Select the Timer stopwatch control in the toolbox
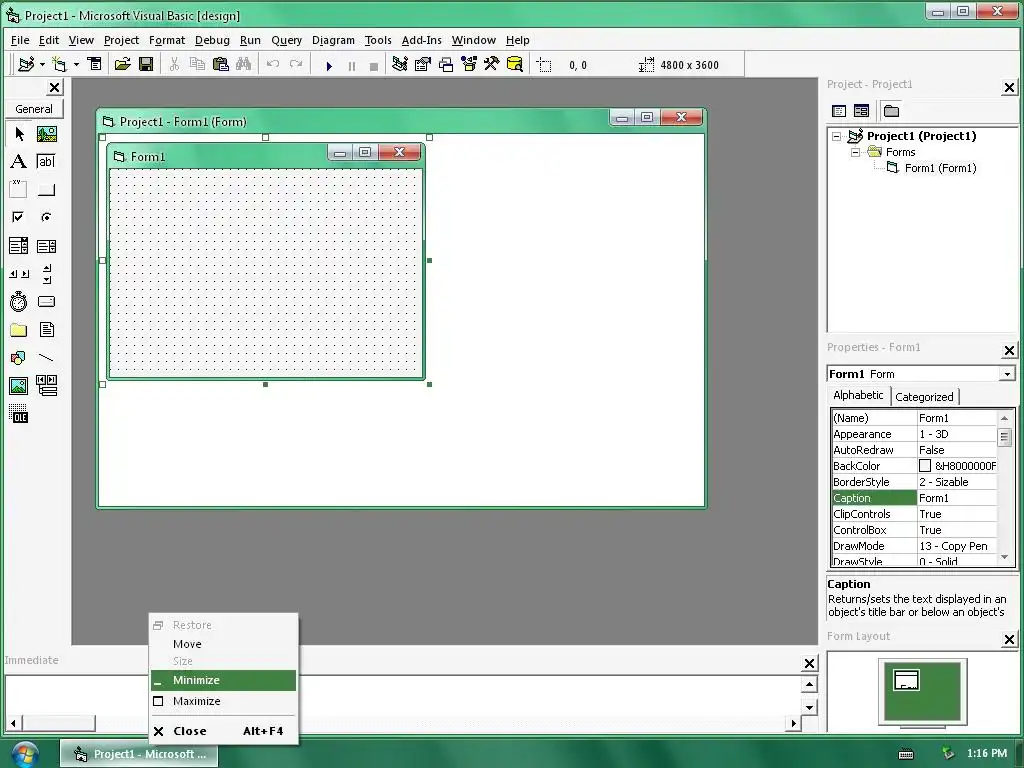The width and height of the screenshot is (1024, 768). coord(19,302)
